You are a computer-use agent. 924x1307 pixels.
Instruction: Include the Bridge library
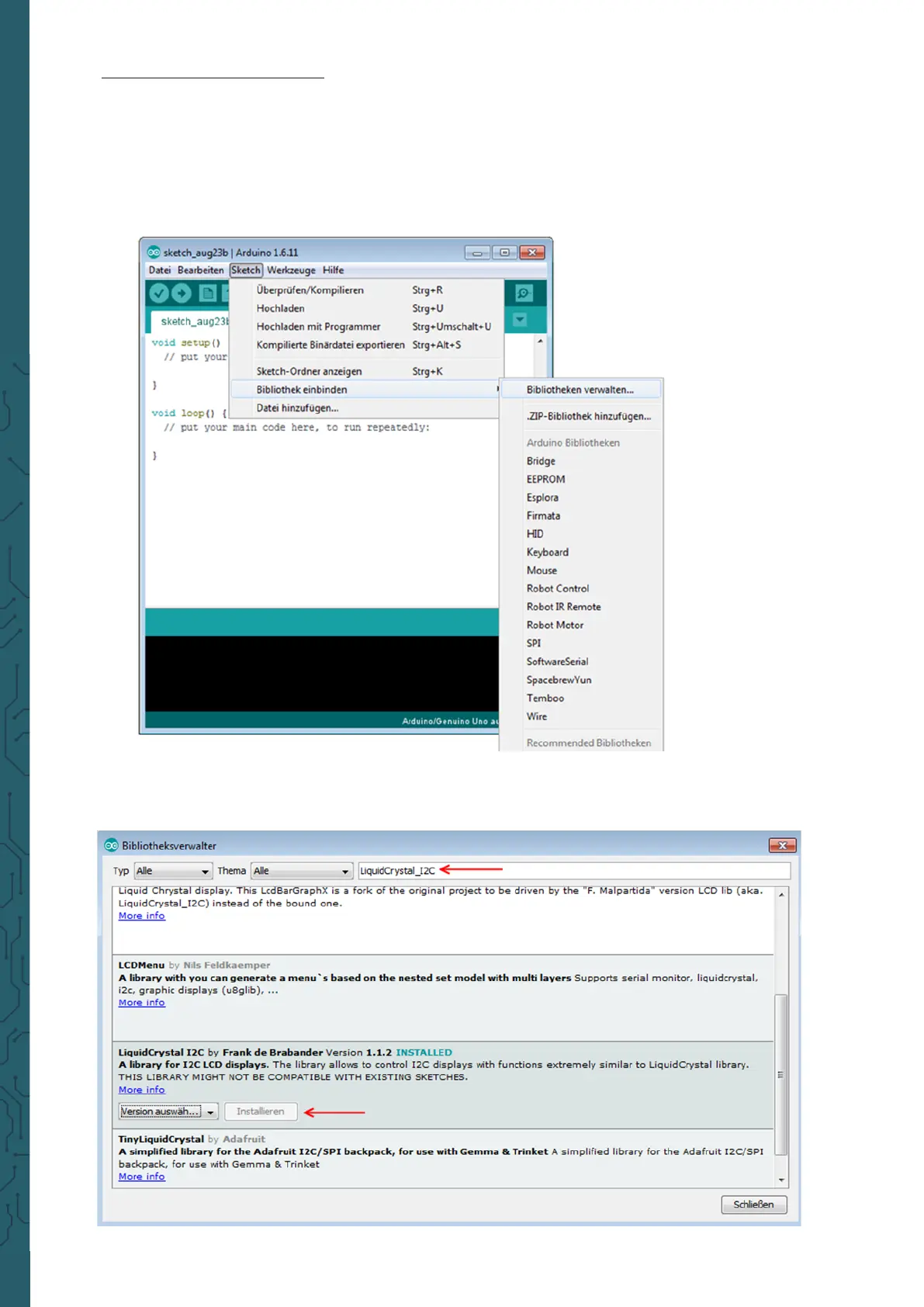pyautogui.click(x=581, y=461)
